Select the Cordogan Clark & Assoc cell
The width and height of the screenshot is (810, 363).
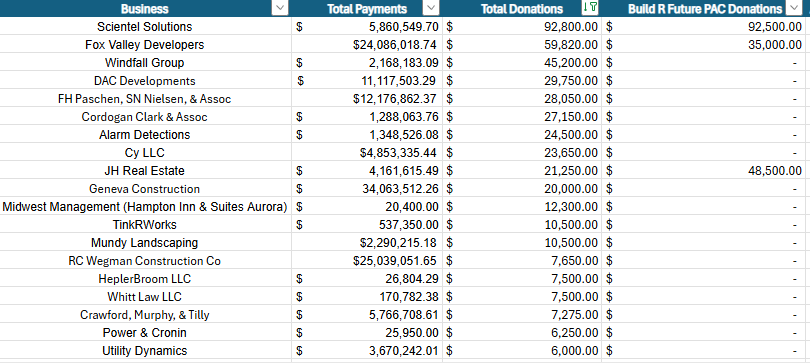click(145, 117)
